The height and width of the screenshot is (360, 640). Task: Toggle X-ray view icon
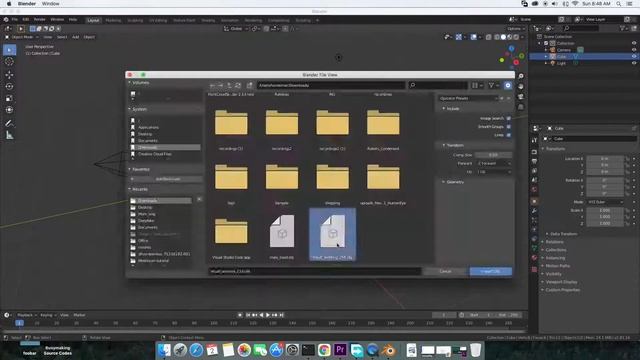[x=488, y=37]
